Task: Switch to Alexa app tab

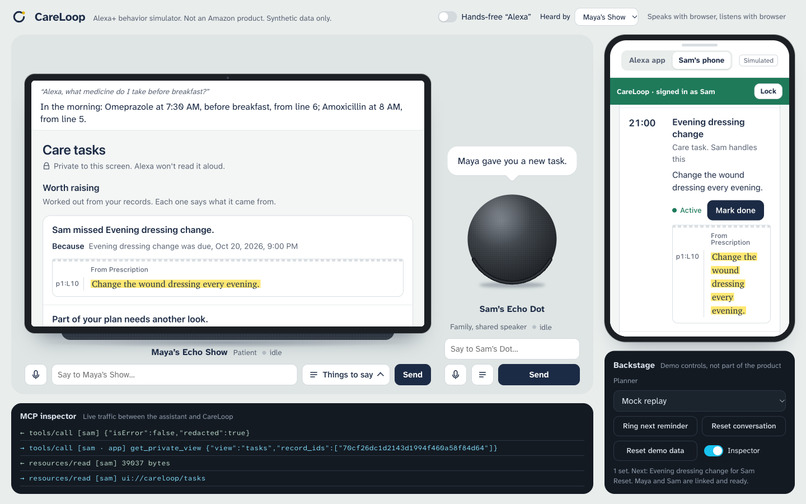Action: (647, 60)
